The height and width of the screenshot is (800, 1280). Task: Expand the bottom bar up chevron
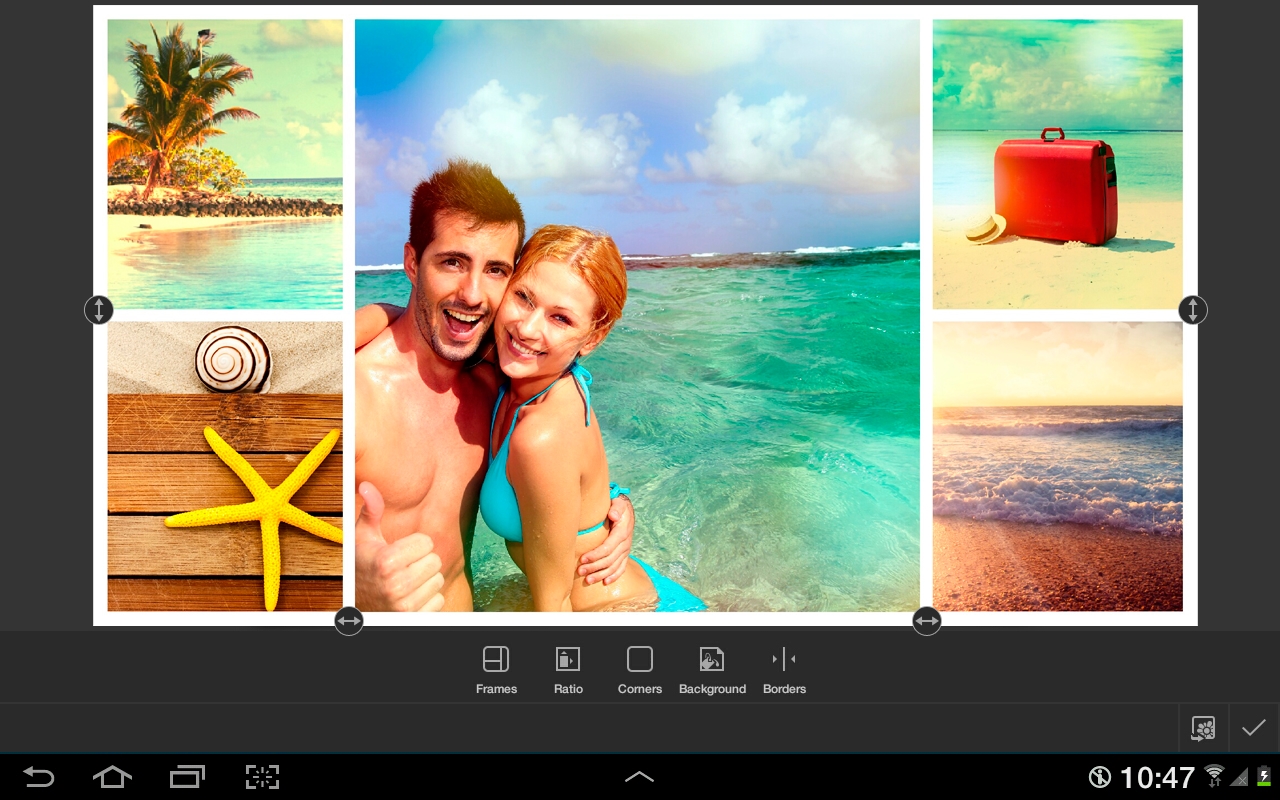pyautogui.click(x=639, y=777)
